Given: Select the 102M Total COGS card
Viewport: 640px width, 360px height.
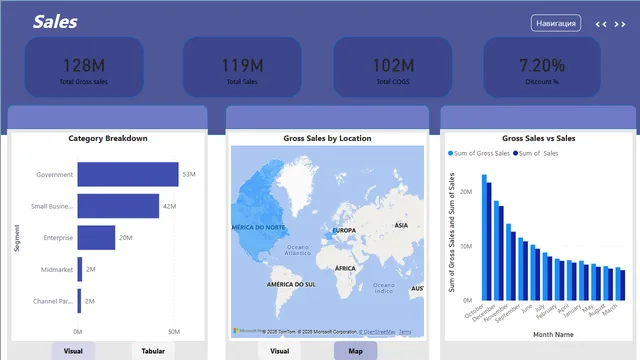Looking at the screenshot, I should click(x=393, y=67).
